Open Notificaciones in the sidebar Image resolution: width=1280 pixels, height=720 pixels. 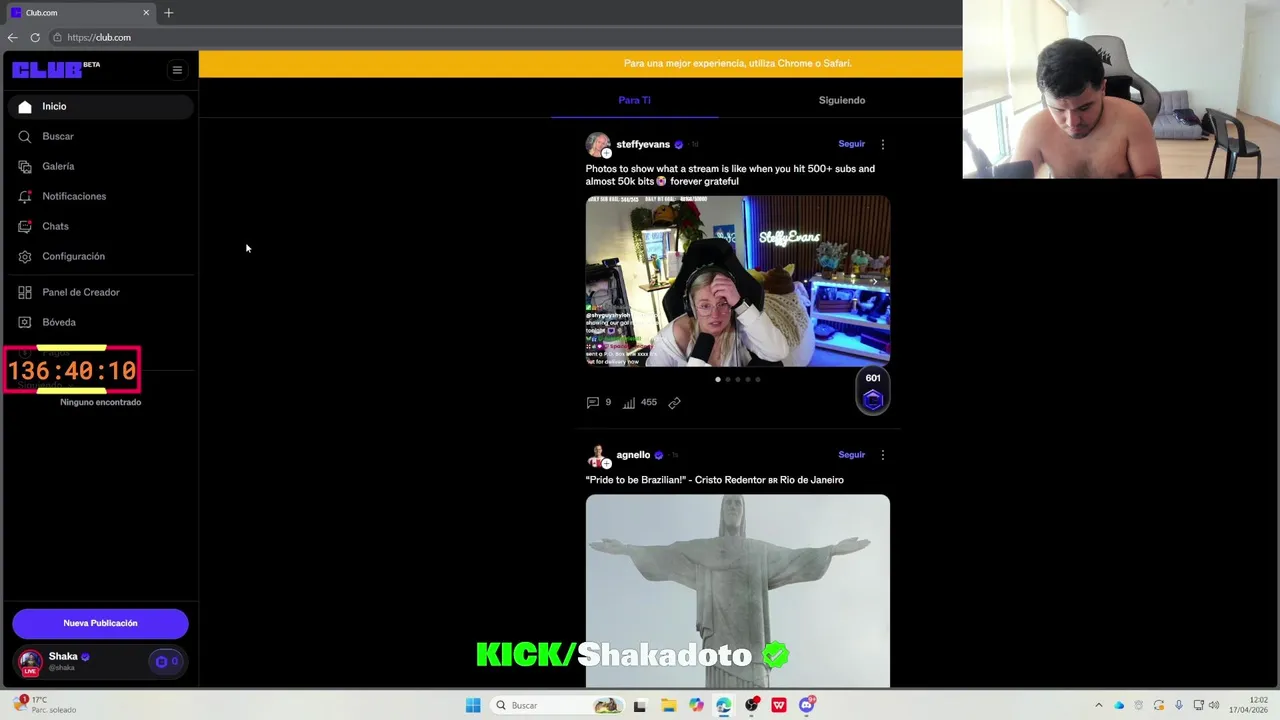click(x=100, y=196)
